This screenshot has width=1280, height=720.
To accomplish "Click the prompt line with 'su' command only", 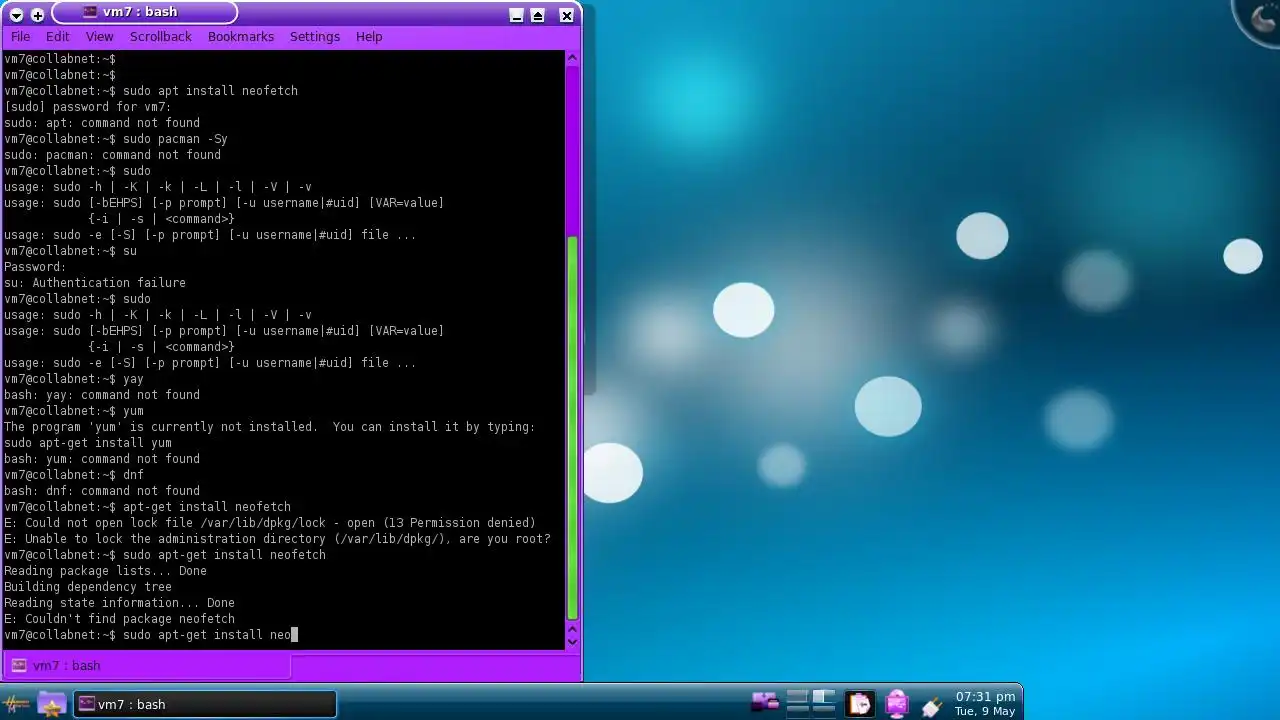I will point(70,251).
